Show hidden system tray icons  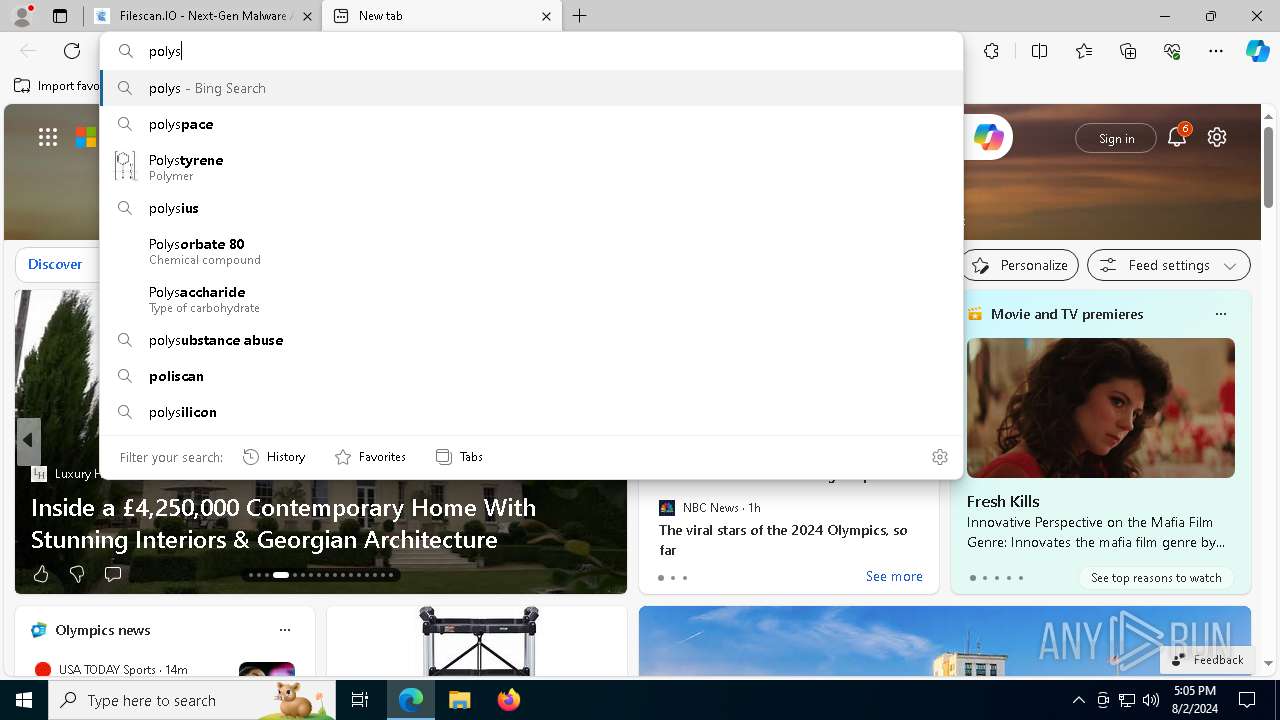click(1078, 700)
